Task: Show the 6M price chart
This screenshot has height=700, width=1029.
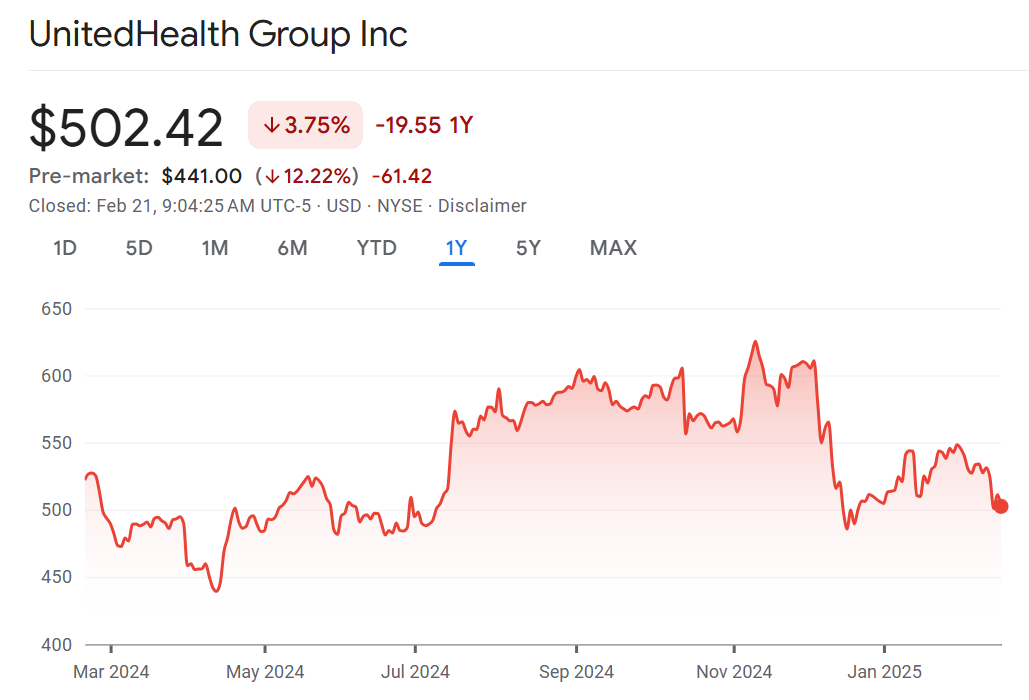Action: pyautogui.click(x=292, y=248)
